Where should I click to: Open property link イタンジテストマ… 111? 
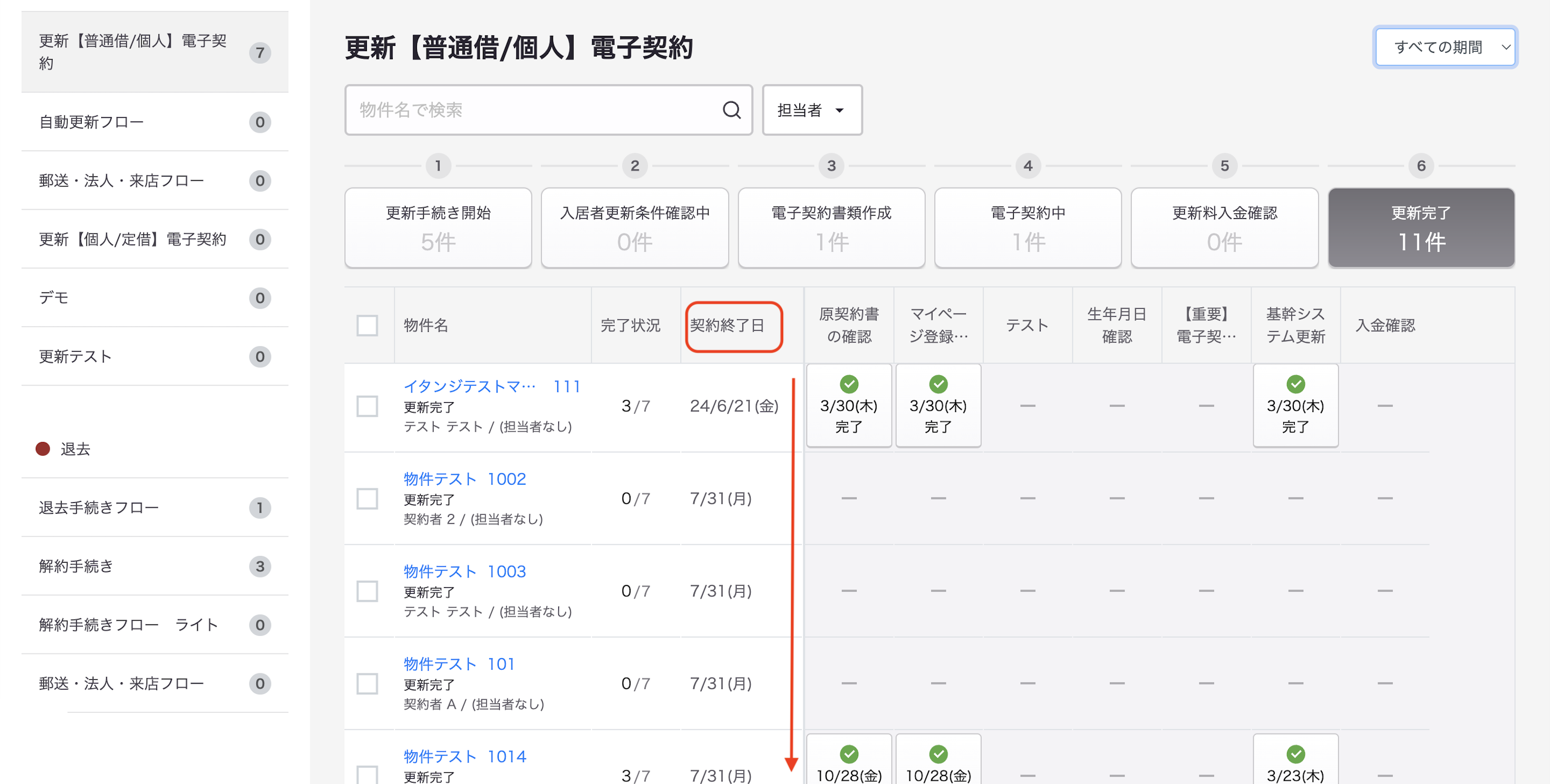point(491,386)
